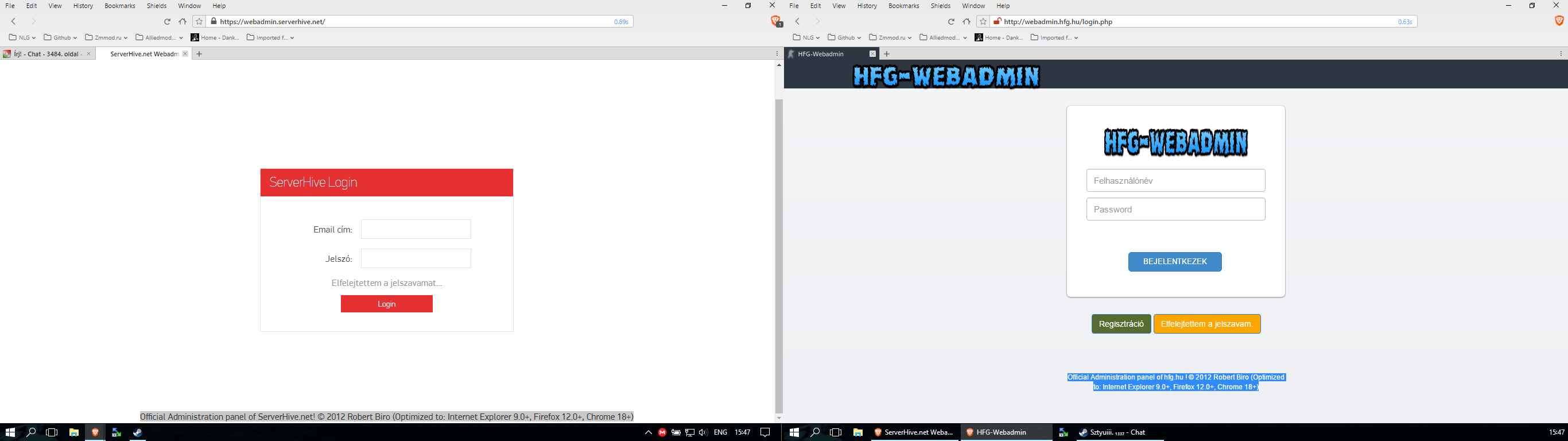Image resolution: width=1568 pixels, height=441 pixels.
Task: Open the Windows notification center icon
Action: pos(765,432)
